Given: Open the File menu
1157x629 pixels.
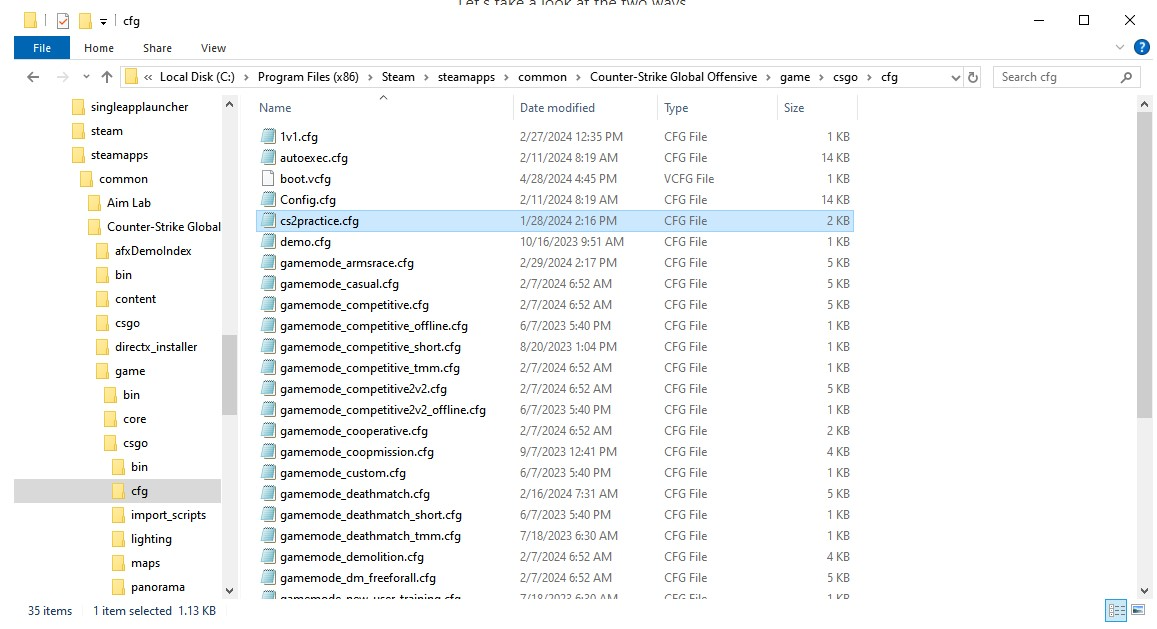Looking at the screenshot, I should (42, 48).
